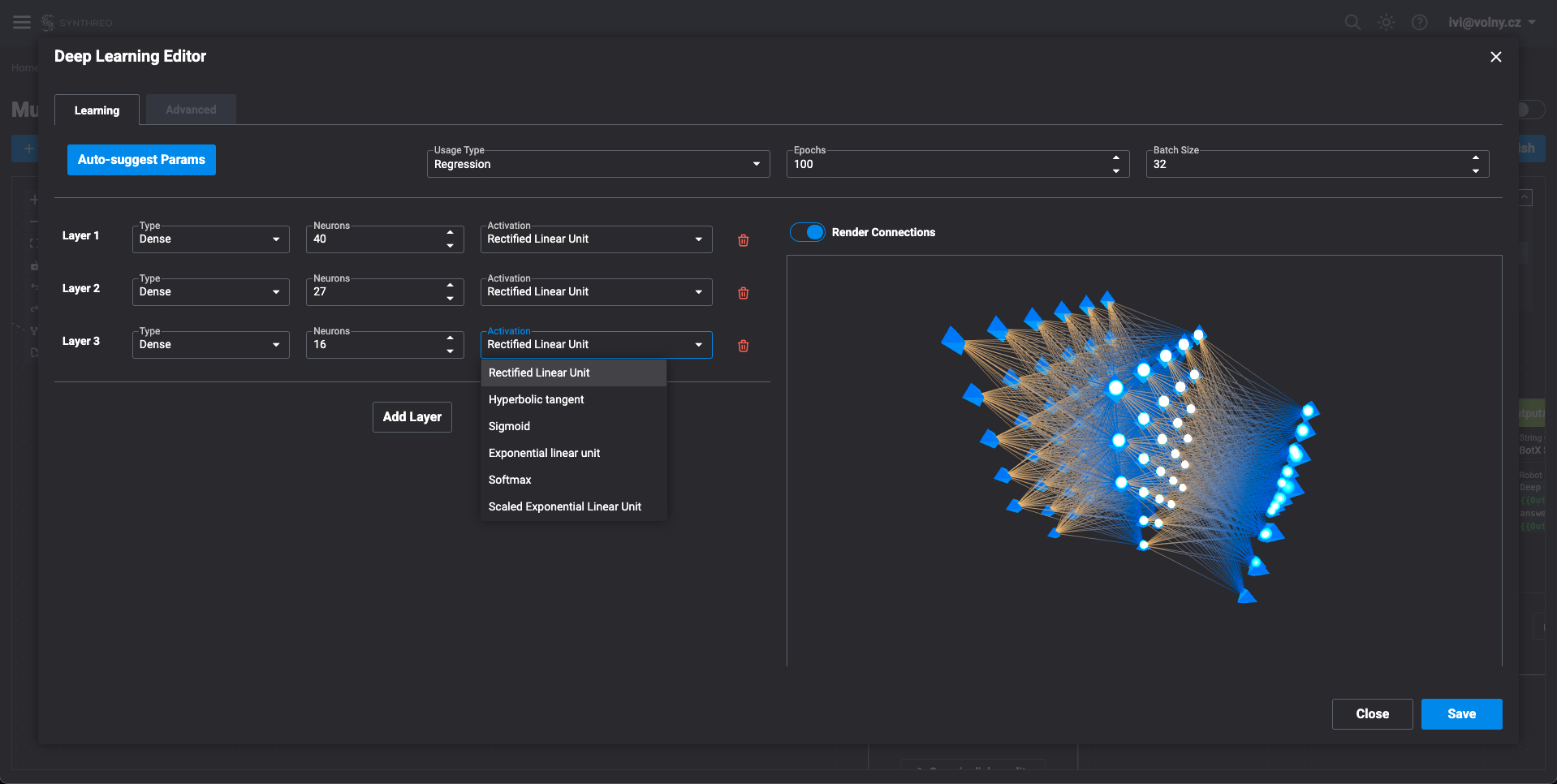Delete Layer 1 with trash icon
Viewport: 1557px width, 784px height.
pos(743,240)
